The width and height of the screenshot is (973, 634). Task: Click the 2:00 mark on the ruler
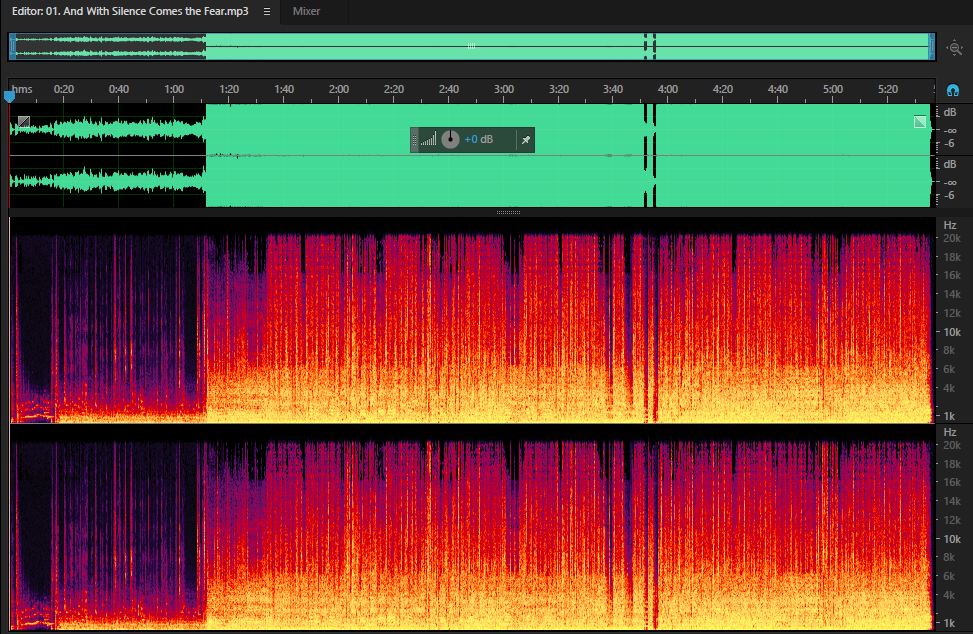(x=339, y=89)
